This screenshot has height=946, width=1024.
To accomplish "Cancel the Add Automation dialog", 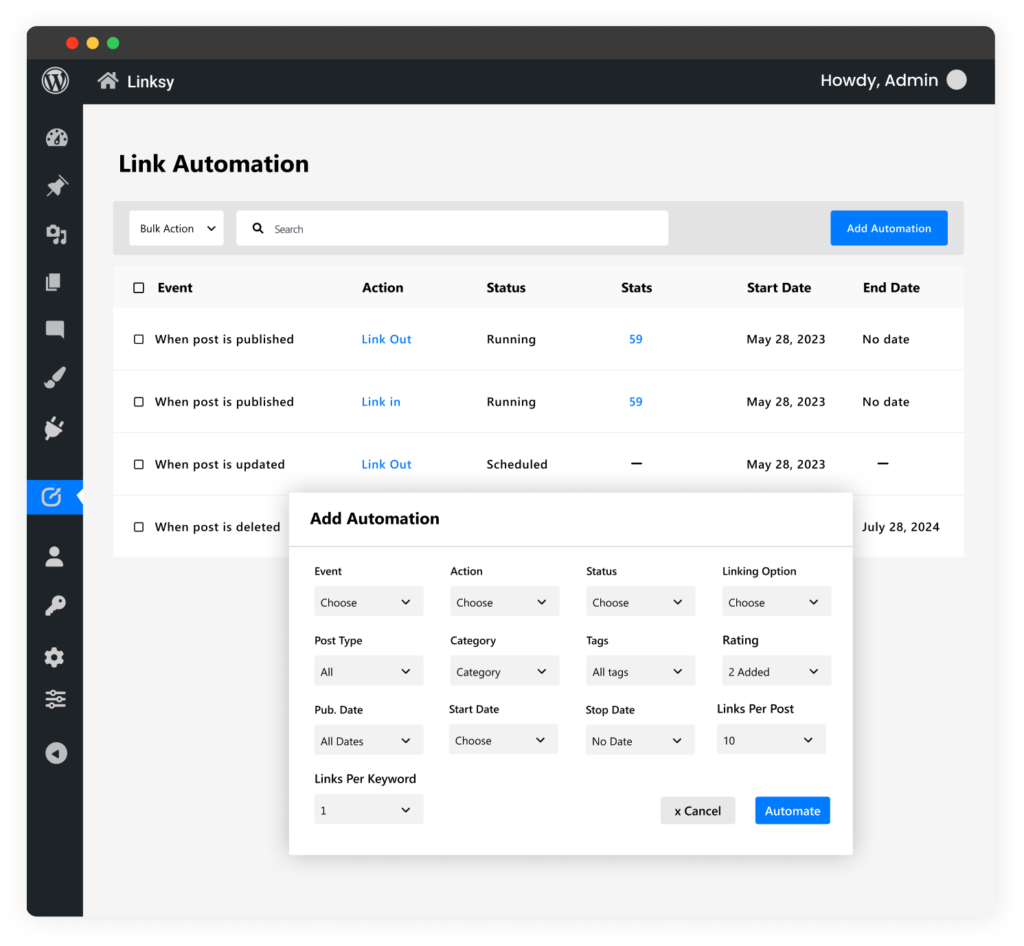I will [697, 810].
